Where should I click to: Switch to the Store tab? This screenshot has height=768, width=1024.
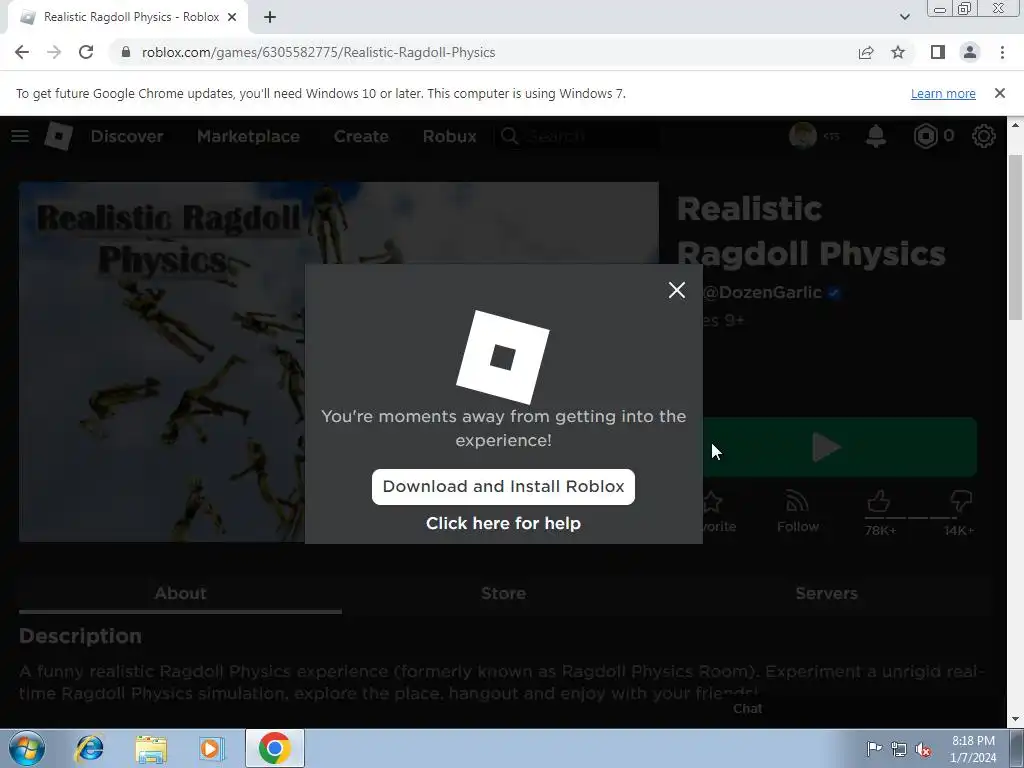click(x=503, y=593)
